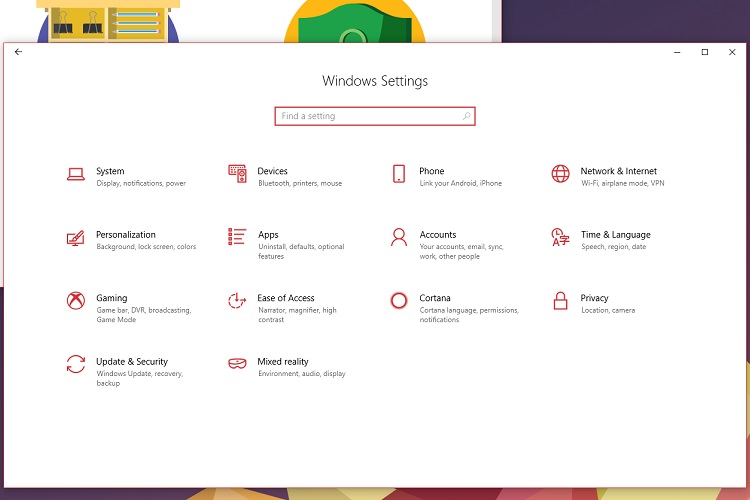Open the Mixed reality headset icon
This screenshot has width=750, height=500.
pos(237,364)
